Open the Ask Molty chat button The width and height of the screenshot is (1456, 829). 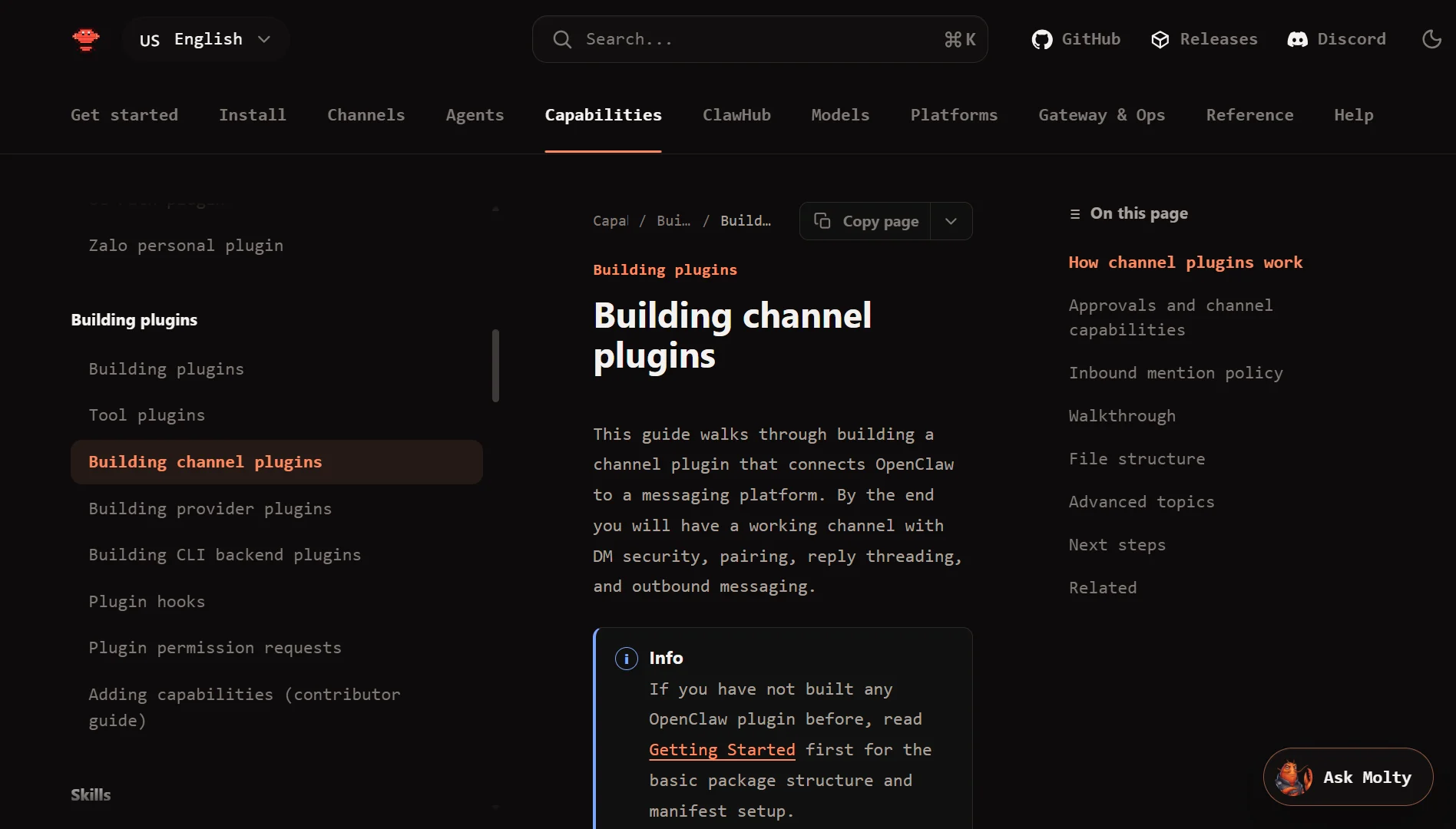[1348, 777]
